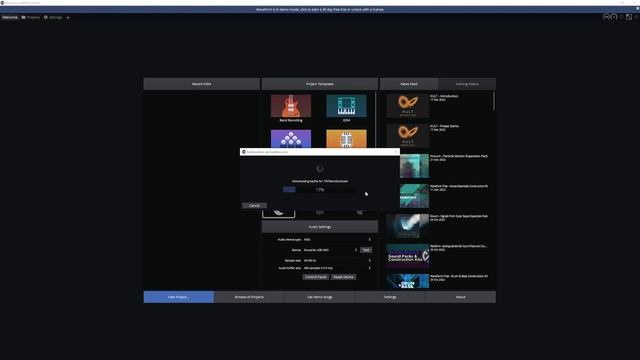
Task: Click the About button
Action: click(x=461, y=297)
